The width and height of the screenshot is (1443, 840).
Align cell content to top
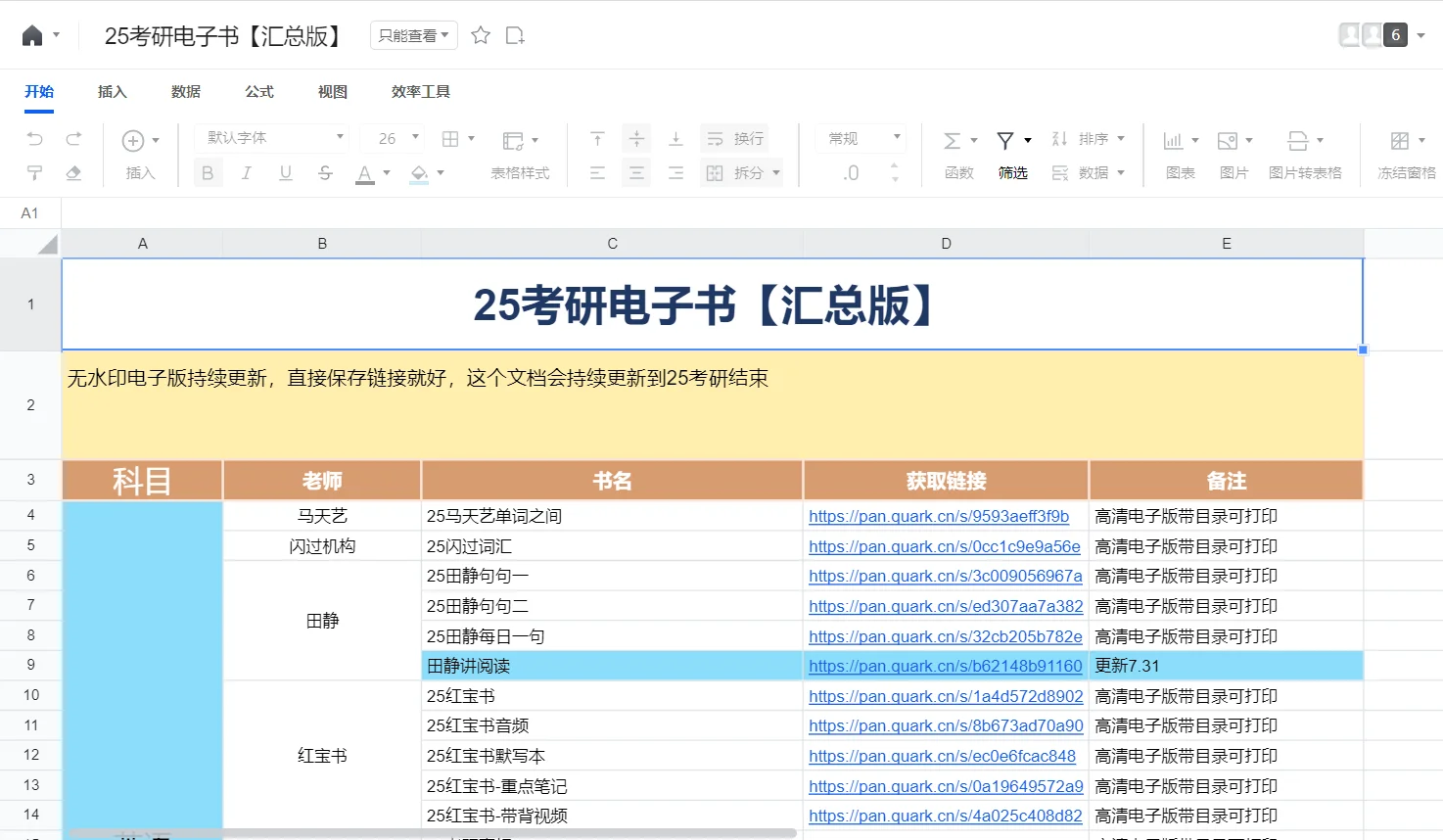pos(597,139)
